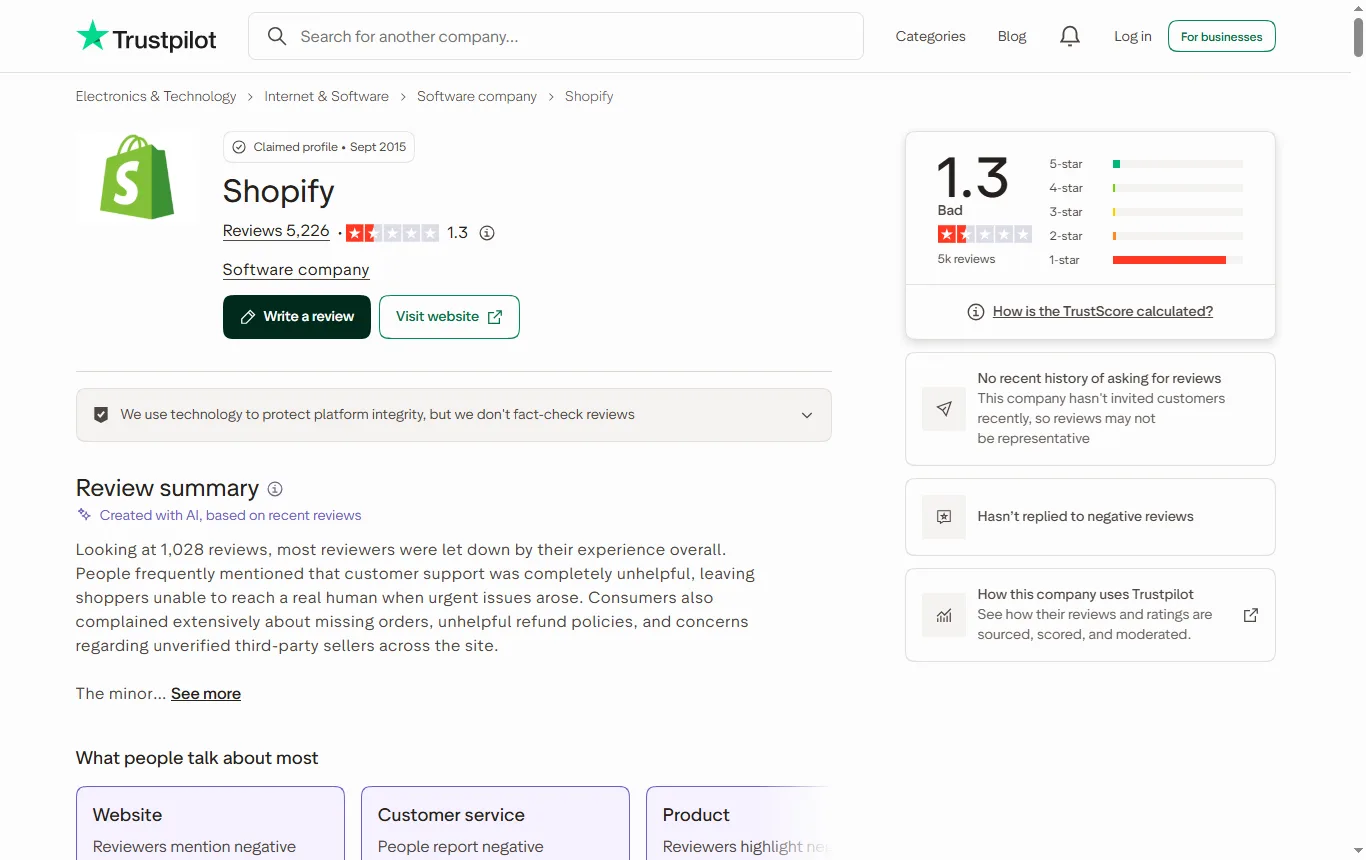Click the Shopify bag logo
The image size is (1366, 860).
pyautogui.click(x=137, y=177)
